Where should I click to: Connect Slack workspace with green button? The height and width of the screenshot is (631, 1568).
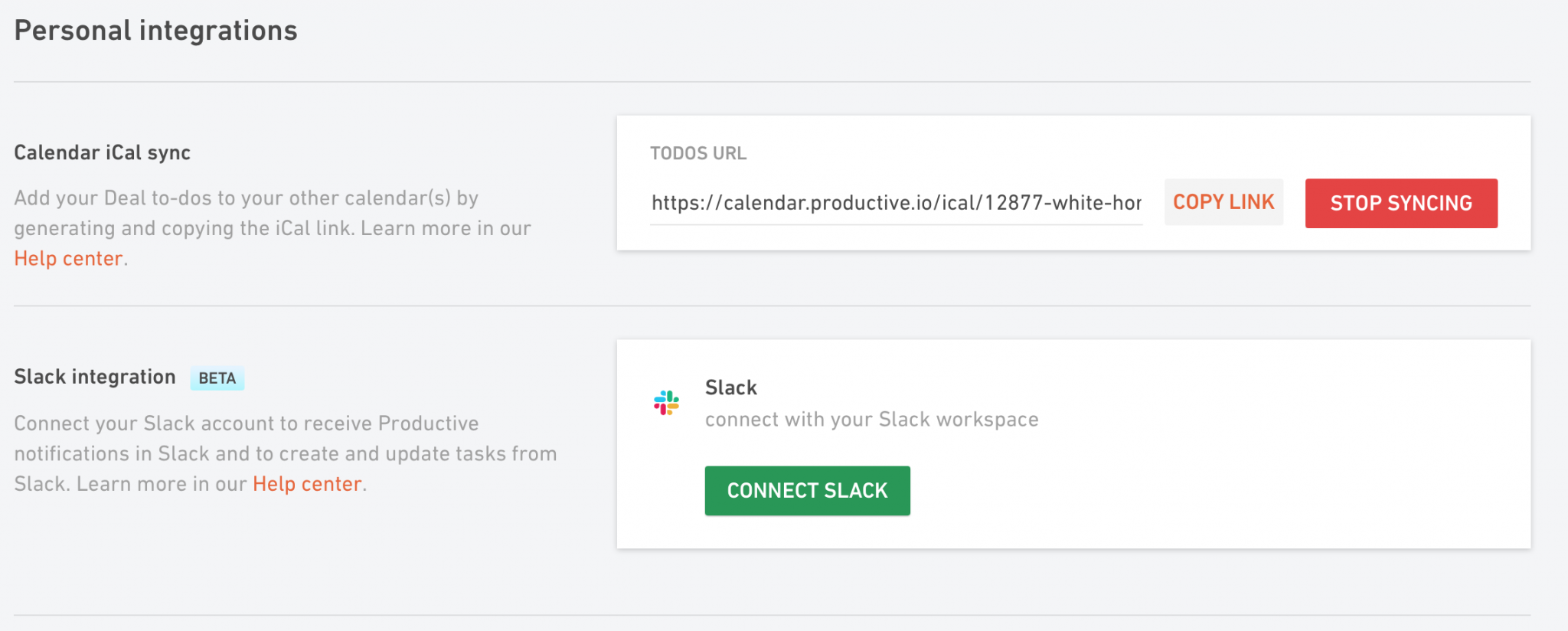click(807, 490)
